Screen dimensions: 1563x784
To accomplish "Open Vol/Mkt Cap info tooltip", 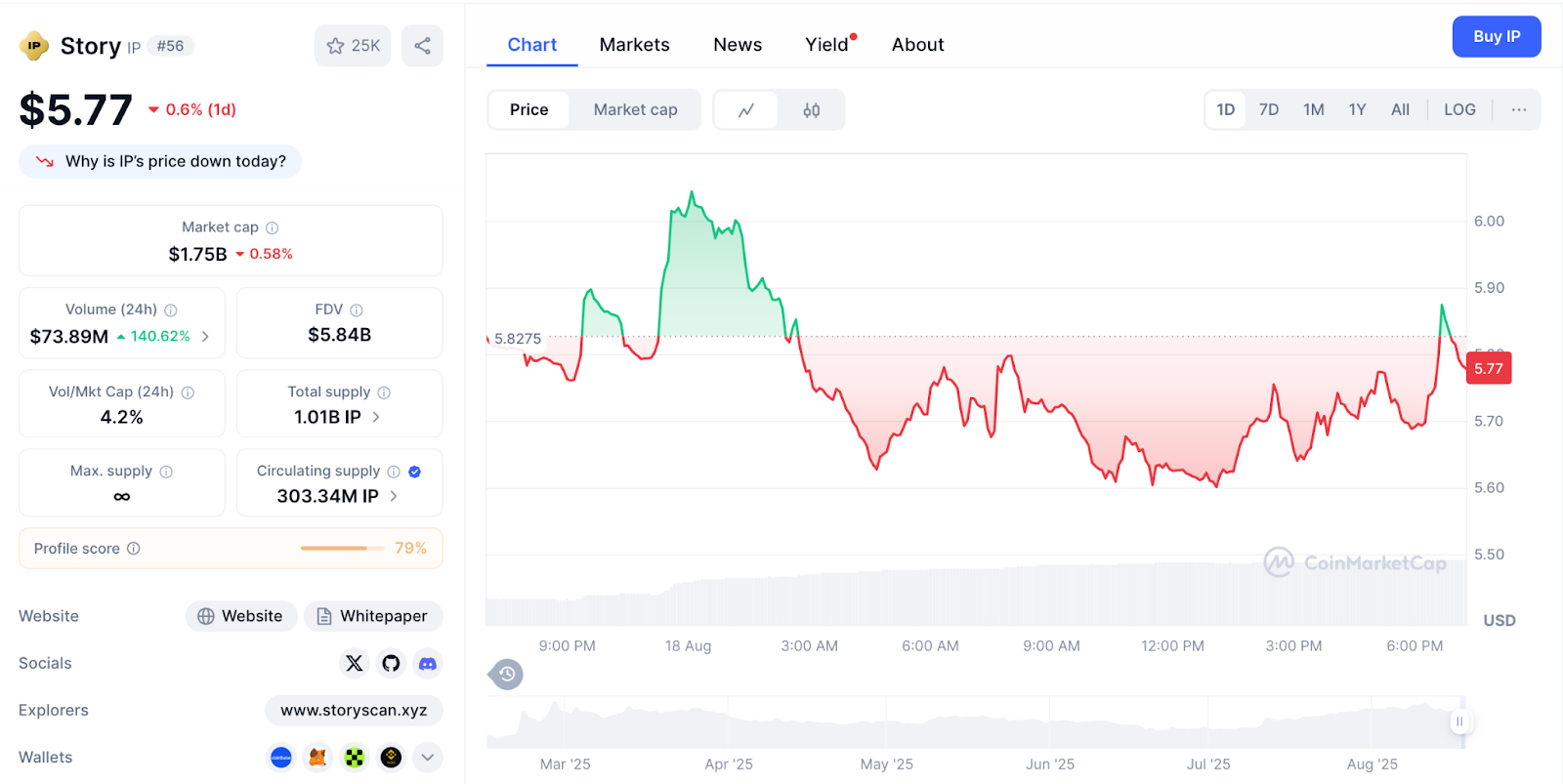I will point(188,392).
